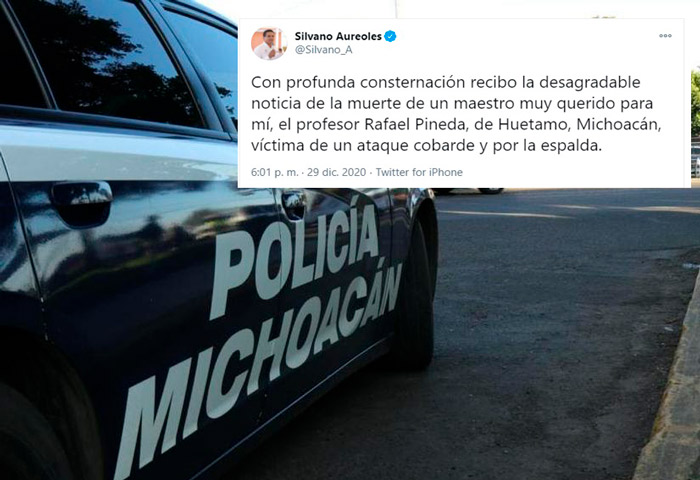The height and width of the screenshot is (480, 700).
Task: Click the 6:01 p. m. timestamp
Action: (275, 172)
